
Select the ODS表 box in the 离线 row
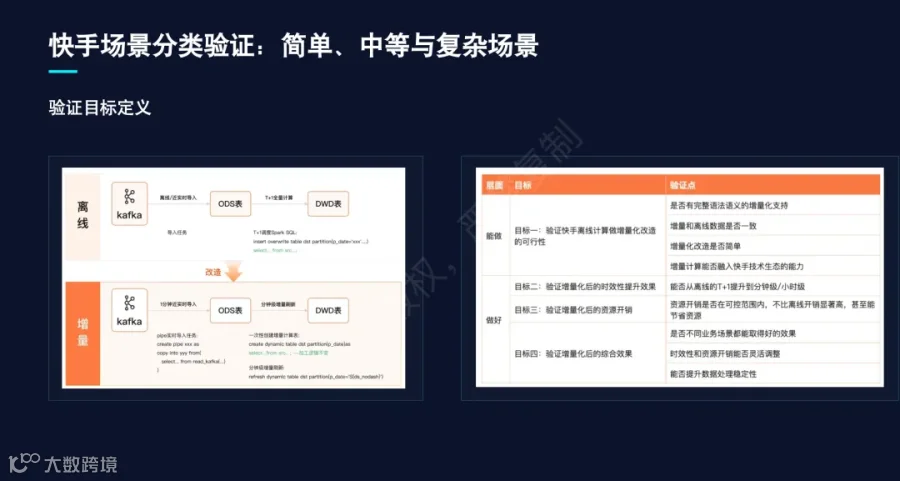click(x=230, y=203)
